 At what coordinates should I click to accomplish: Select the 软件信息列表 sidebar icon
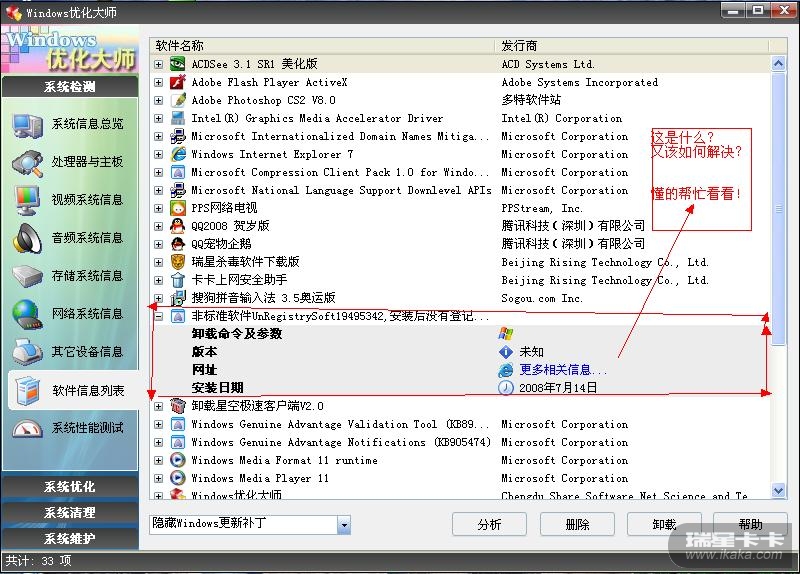click(28, 391)
